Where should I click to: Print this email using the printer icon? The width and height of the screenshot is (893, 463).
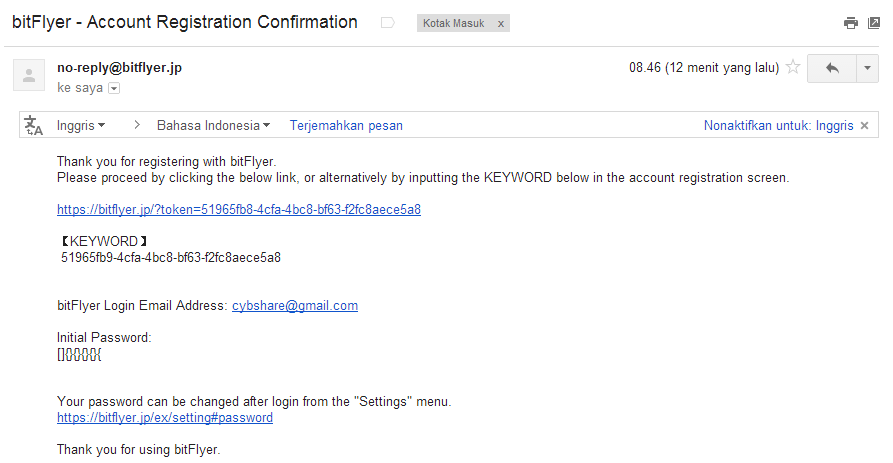coord(850,23)
